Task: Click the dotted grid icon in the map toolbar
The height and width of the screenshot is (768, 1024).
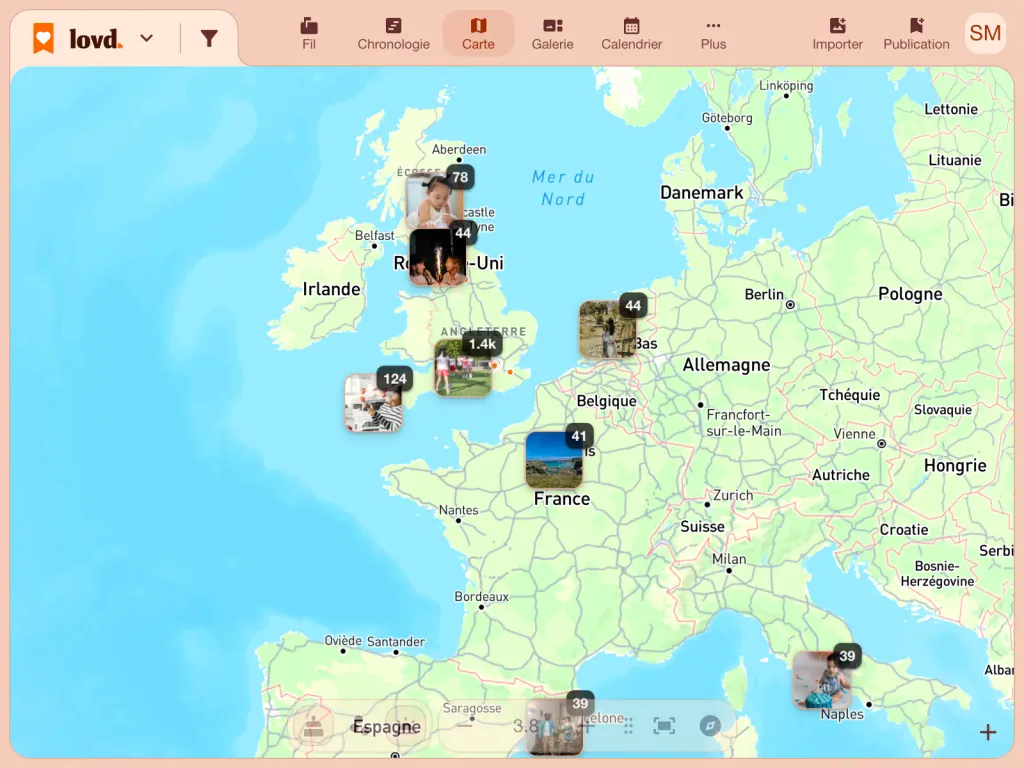Action: click(628, 726)
